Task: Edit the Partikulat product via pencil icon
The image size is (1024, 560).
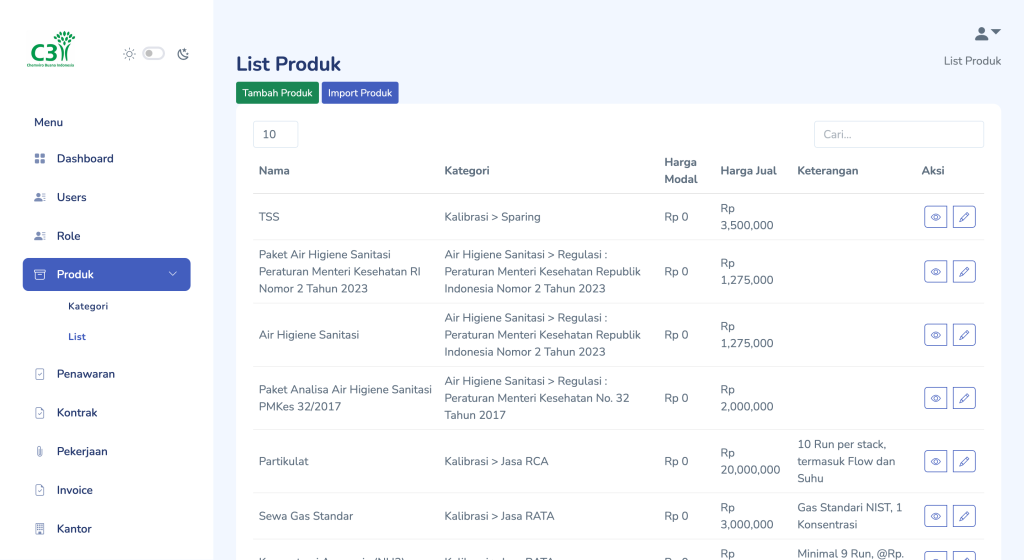Action: (x=963, y=461)
